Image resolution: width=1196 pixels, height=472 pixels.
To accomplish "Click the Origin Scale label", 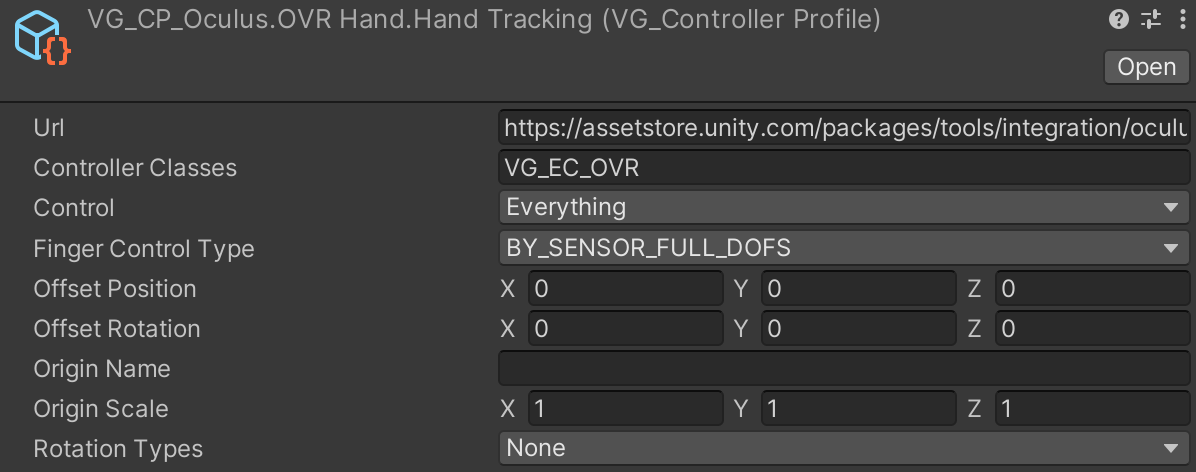I will coord(101,409).
